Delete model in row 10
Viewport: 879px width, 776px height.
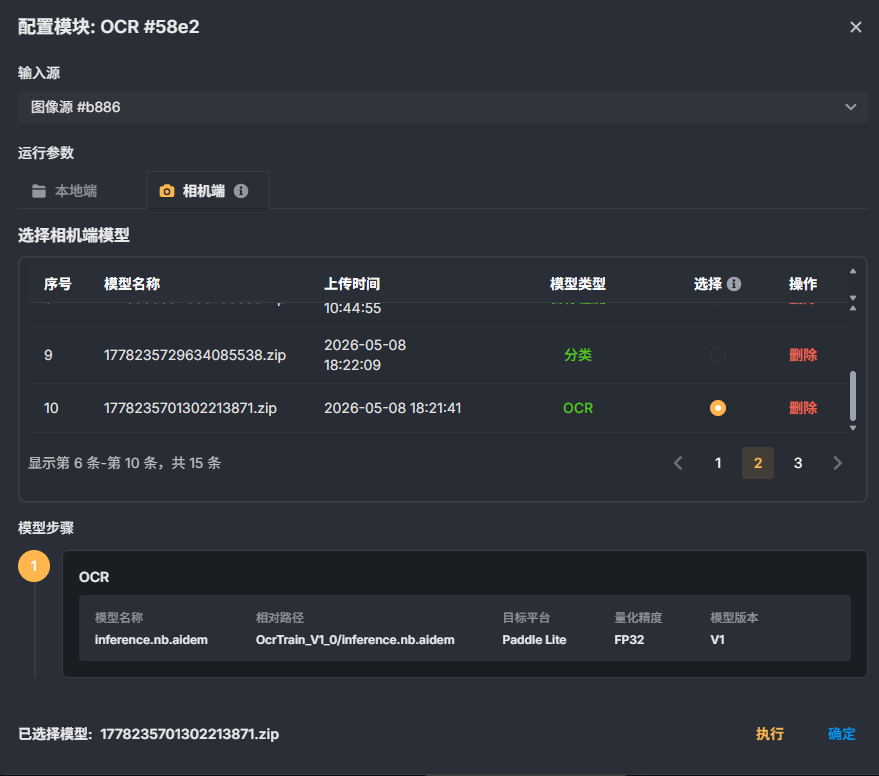tap(803, 408)
